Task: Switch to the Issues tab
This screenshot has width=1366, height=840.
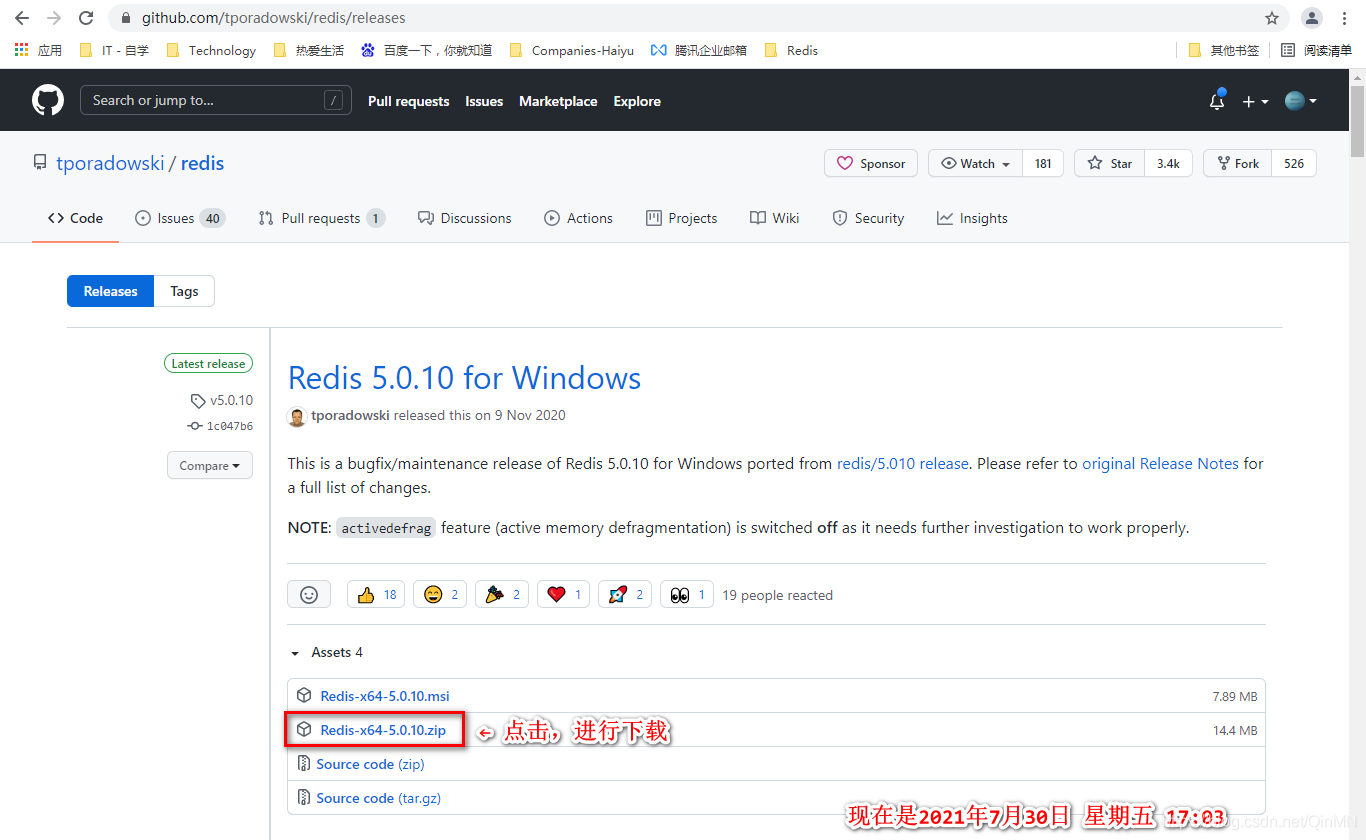Action: click(179, 218)
